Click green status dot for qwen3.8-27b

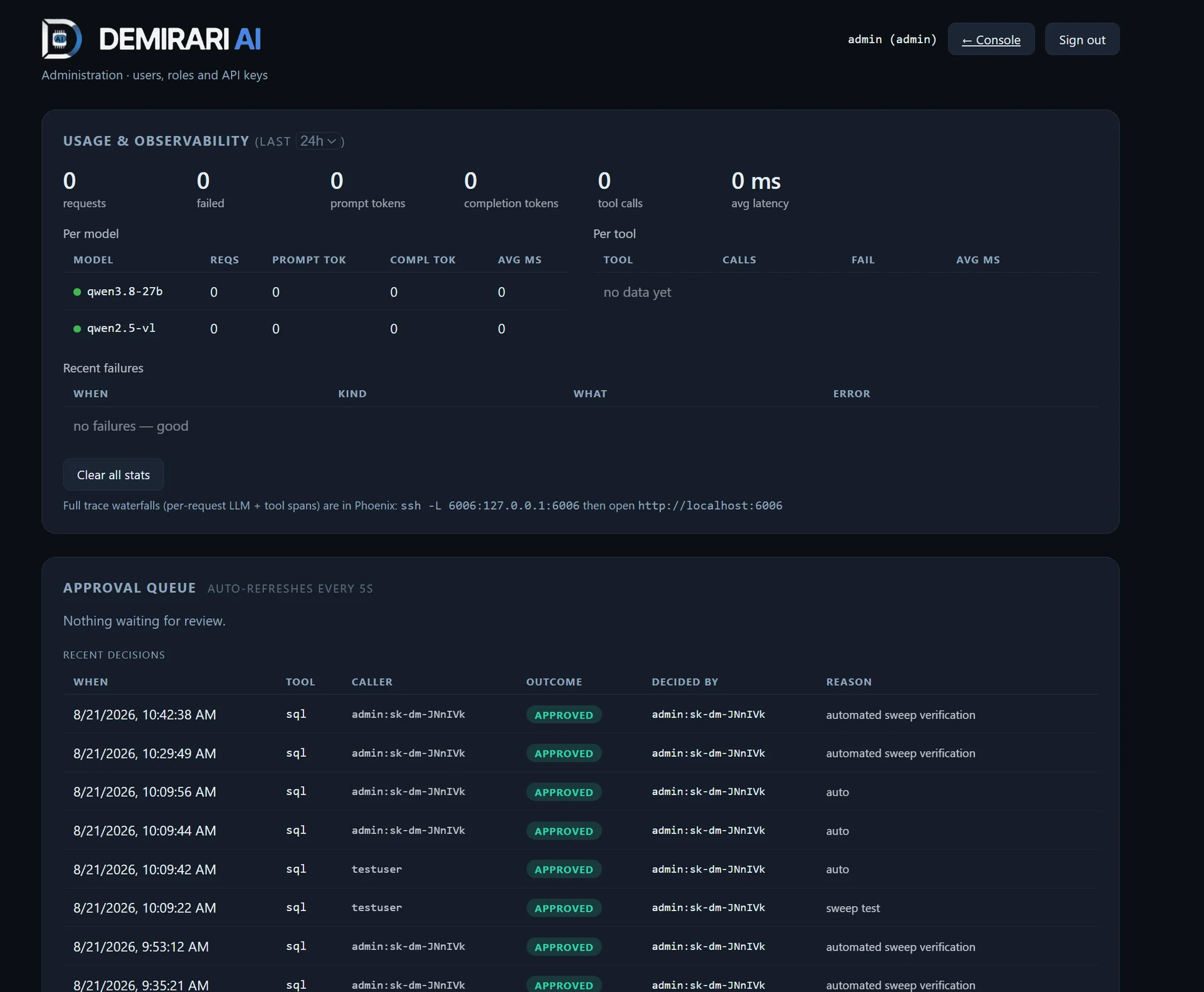tap(77, 292)
